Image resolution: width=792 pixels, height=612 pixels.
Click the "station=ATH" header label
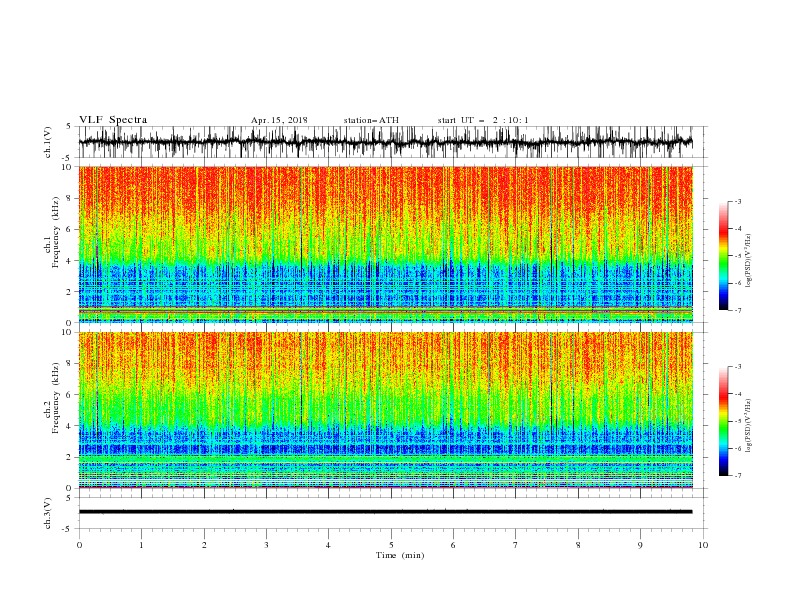coord(371,120)
